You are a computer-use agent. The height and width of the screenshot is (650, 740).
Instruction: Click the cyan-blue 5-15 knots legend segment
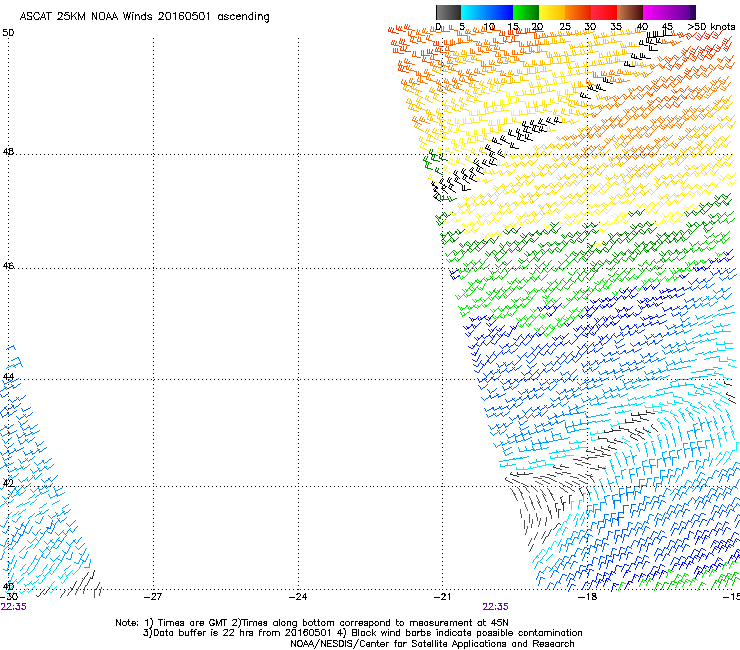coord(487,12)
